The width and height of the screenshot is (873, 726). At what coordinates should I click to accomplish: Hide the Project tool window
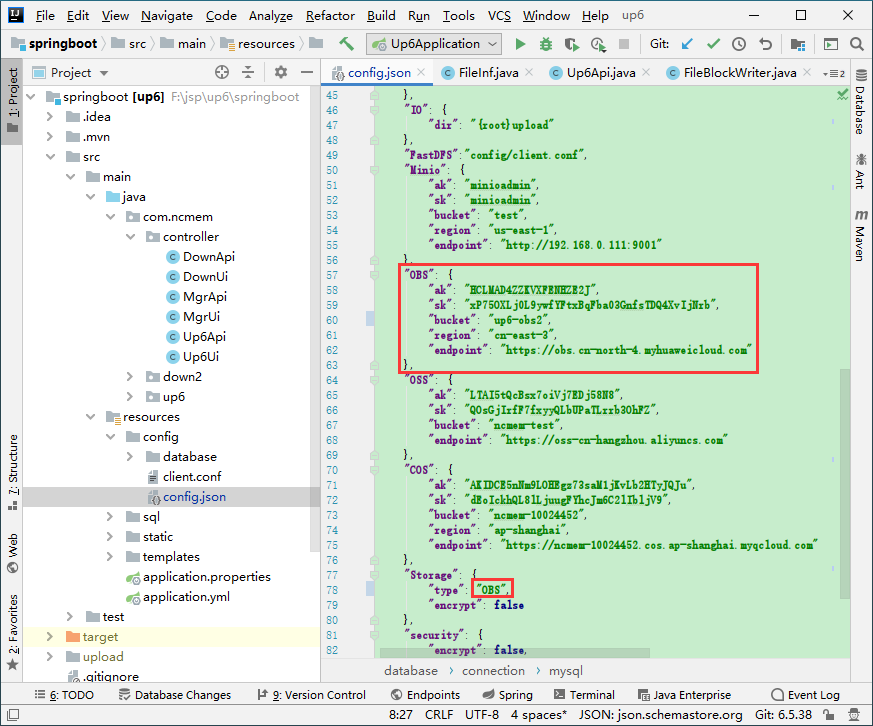307,72
